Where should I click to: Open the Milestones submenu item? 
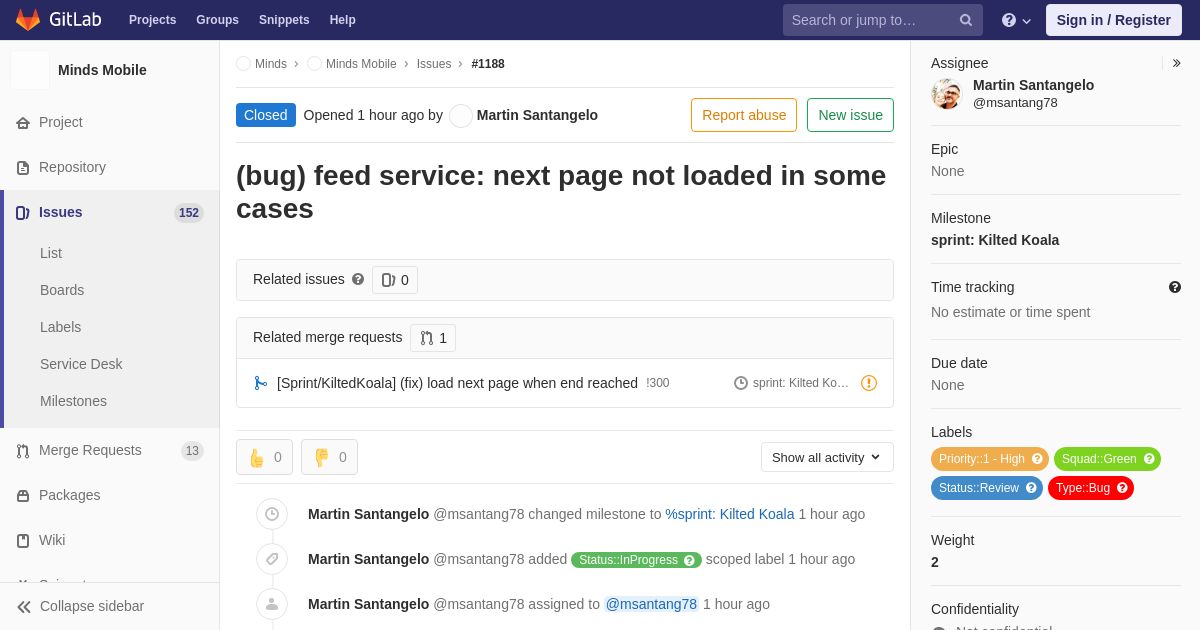coord(73,401)
